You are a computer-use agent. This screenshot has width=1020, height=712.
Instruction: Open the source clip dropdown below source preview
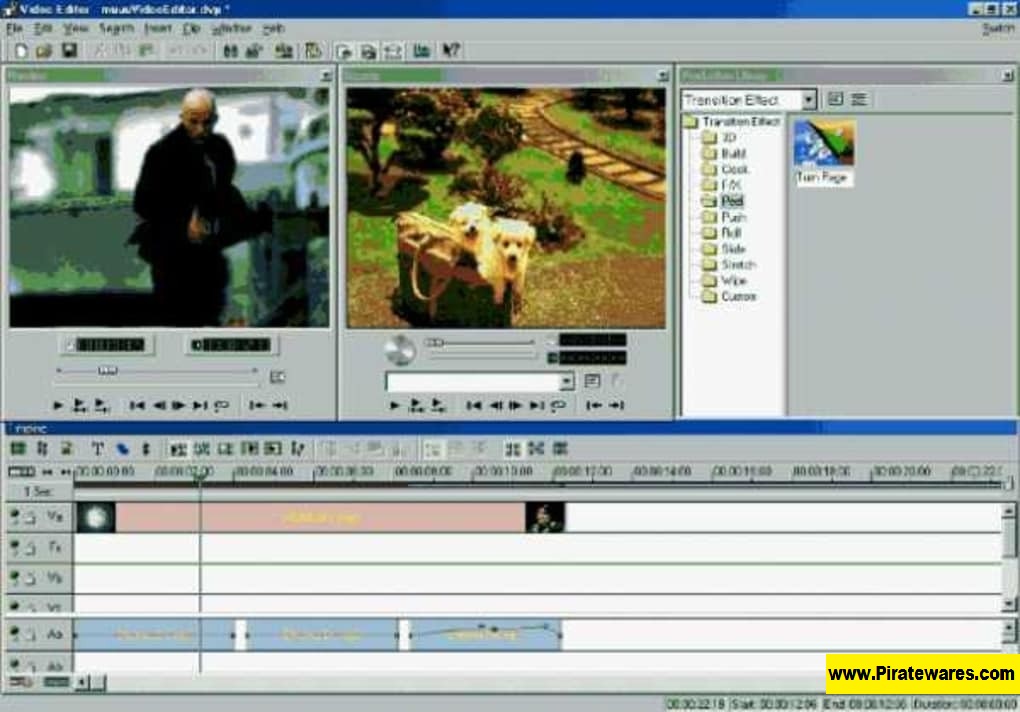567,382
